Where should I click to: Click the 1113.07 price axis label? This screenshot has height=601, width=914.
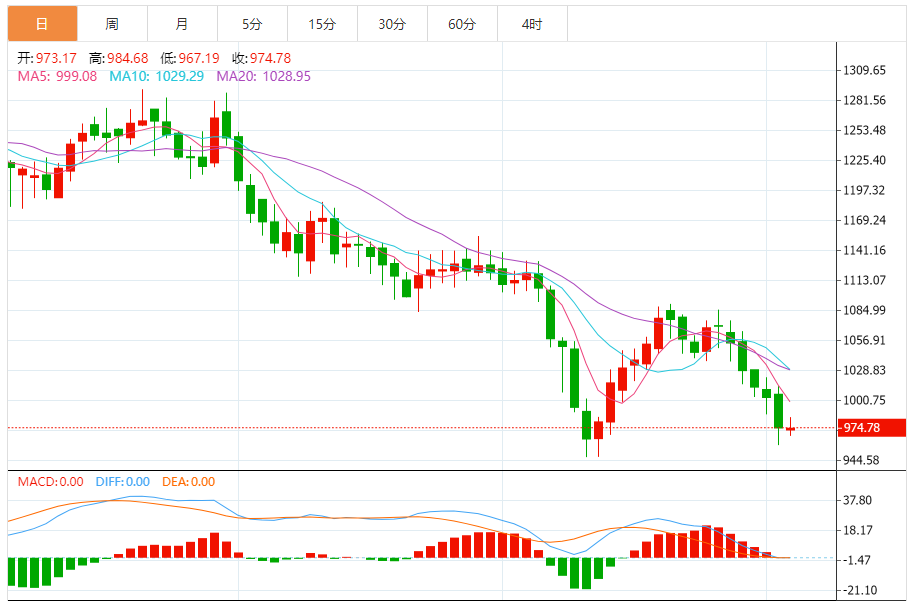864,280
